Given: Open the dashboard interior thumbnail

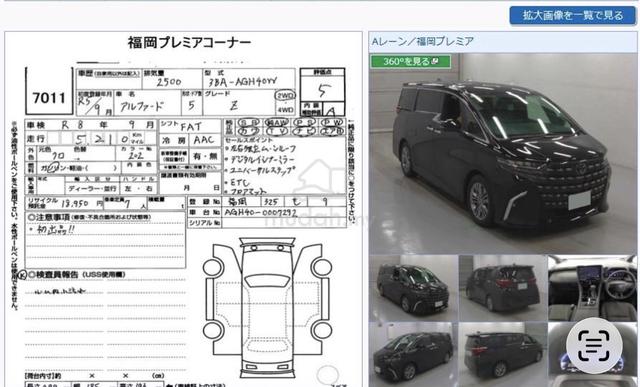Looking at the screenshot, I should click(592, 288).
